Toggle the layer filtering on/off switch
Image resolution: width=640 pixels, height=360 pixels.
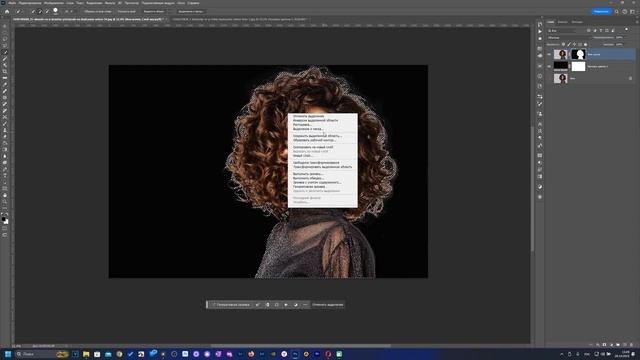coord(627,30)
